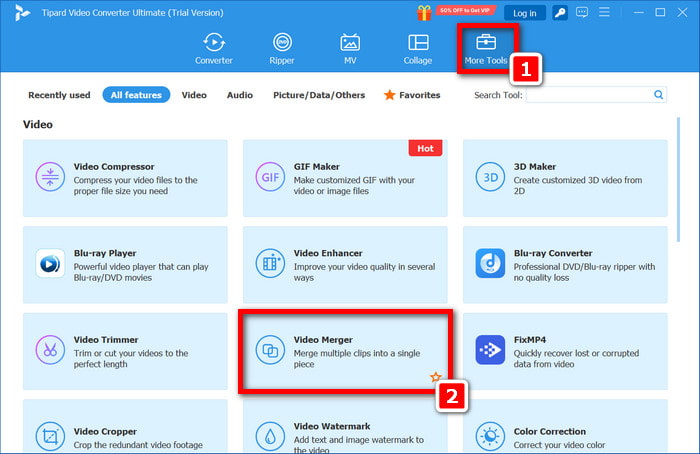Select the All features filter
The image size is (700, 454).
pos(136,95)
